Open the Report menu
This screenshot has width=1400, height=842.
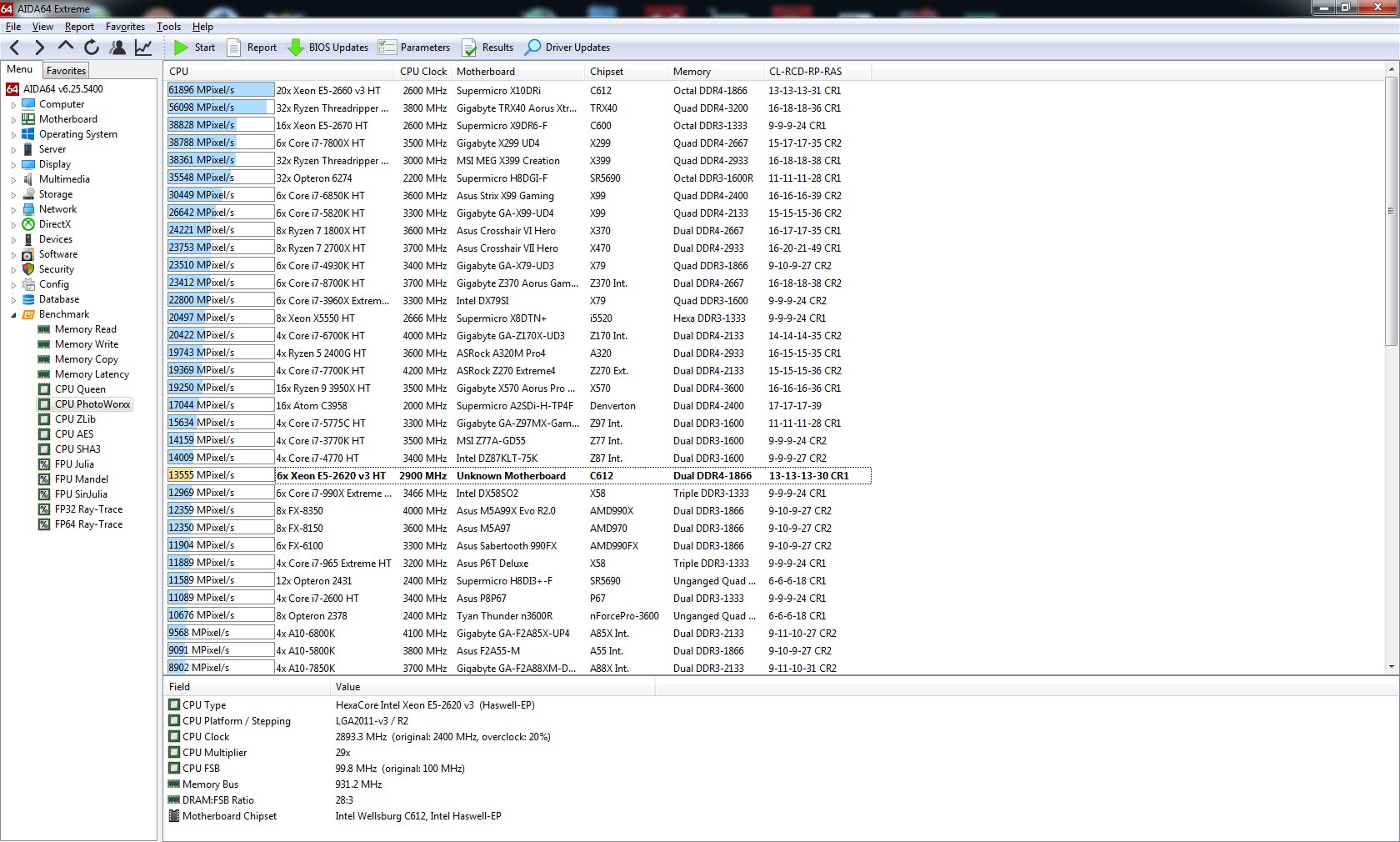[x=79, y=27]
